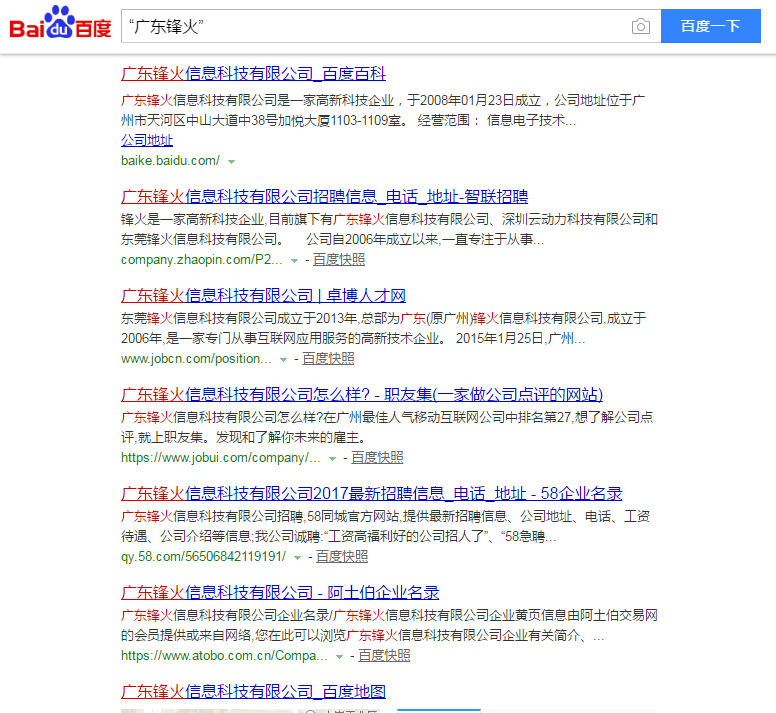
Task: Click the https://www.jobui.com/company/... URL text
Action: click(x=221, y=458)
